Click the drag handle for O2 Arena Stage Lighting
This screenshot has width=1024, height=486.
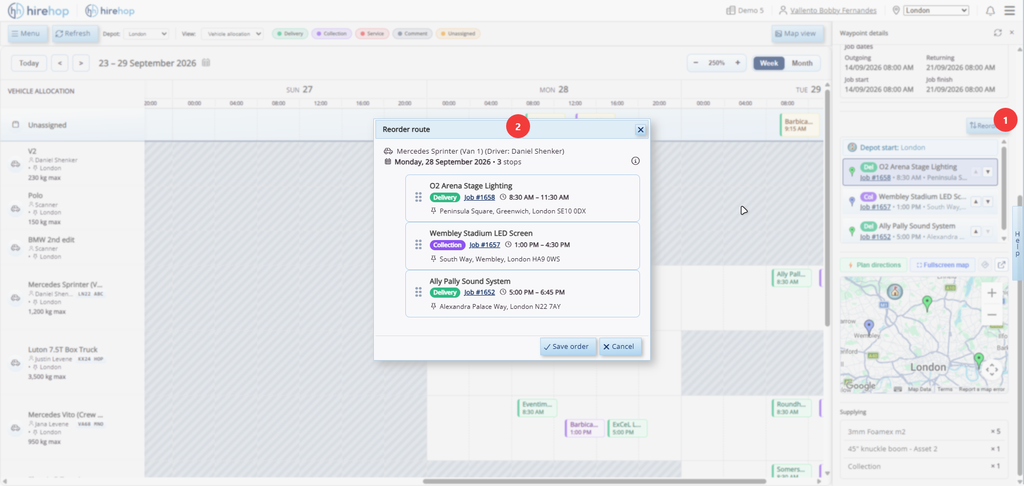click(418, 197)
